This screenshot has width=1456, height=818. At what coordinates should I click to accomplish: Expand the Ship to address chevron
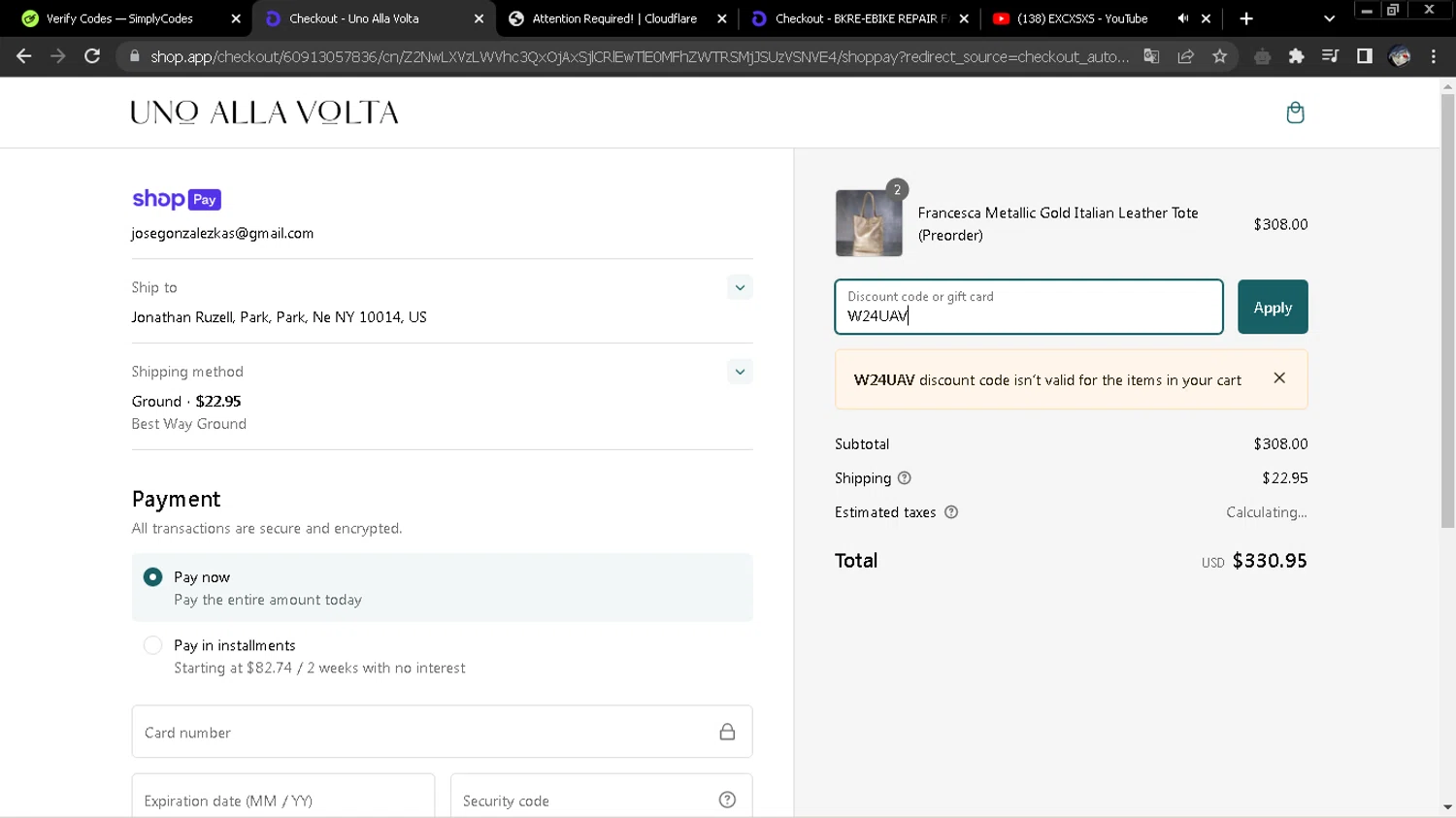(x=740, y=287)
